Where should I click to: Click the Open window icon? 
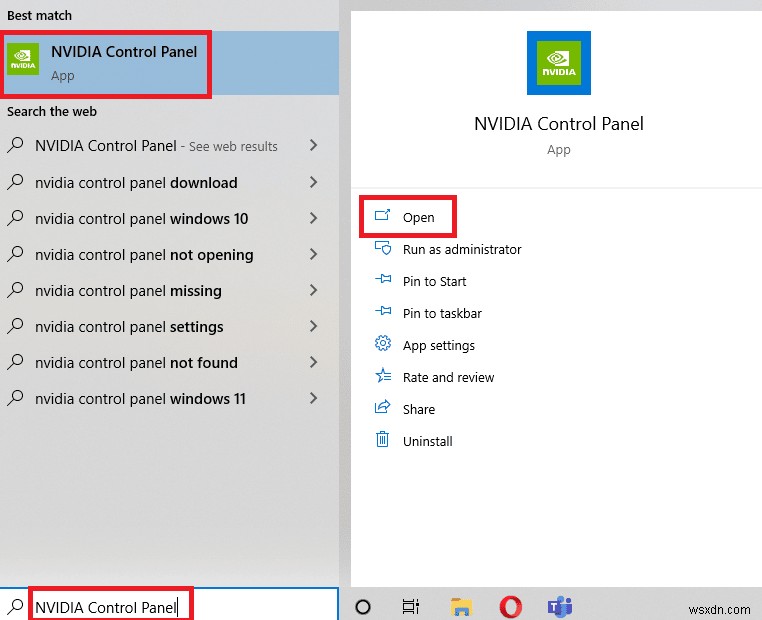[382, 214]
